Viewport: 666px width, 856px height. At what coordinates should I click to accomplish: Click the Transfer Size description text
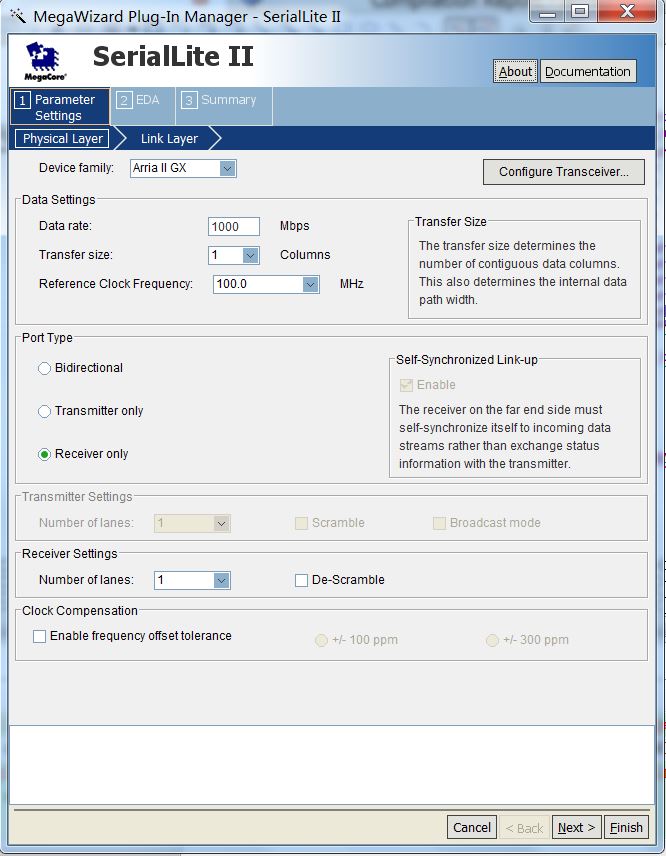tap(522, 273)
